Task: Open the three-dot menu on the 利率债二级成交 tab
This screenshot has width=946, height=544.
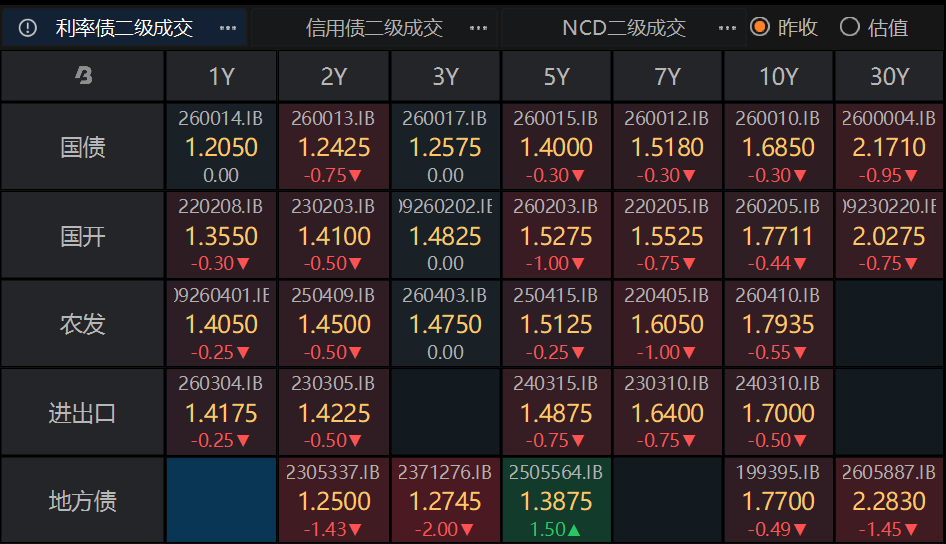Action: click(x=228, y=28)
